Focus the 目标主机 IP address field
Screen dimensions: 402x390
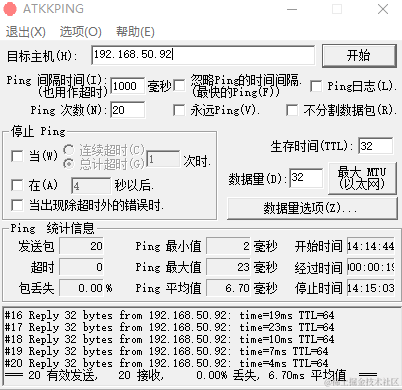tap(203, 55)
